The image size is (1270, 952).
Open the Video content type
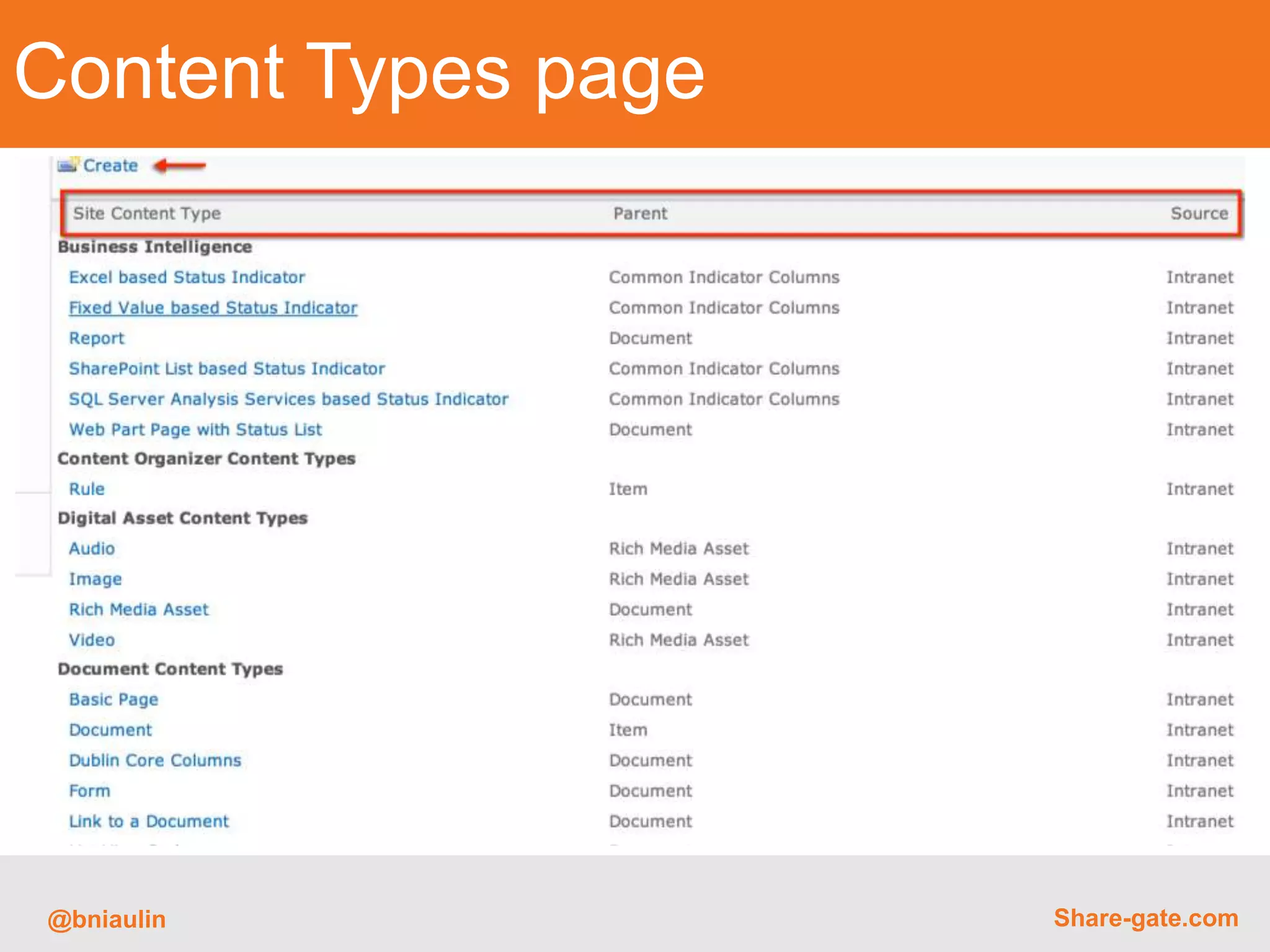point(92,639)
